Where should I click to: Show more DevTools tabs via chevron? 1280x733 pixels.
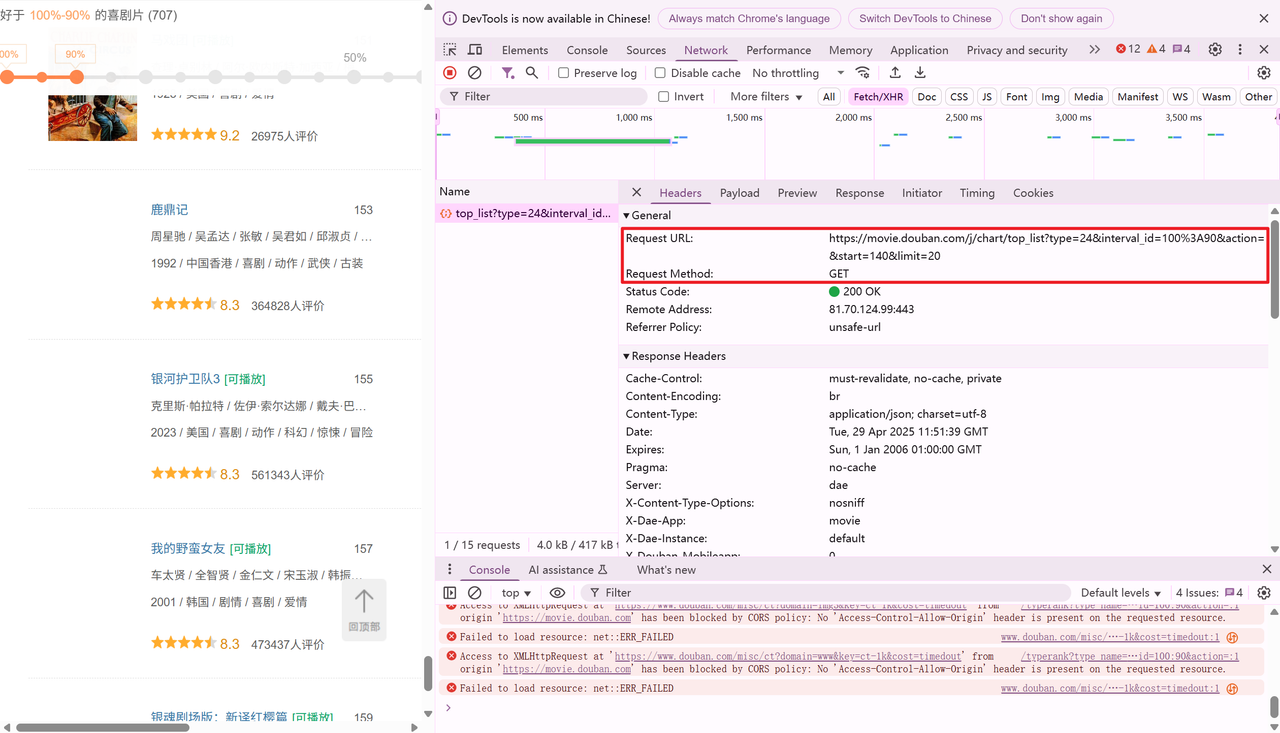click(x=1094, y=50)
